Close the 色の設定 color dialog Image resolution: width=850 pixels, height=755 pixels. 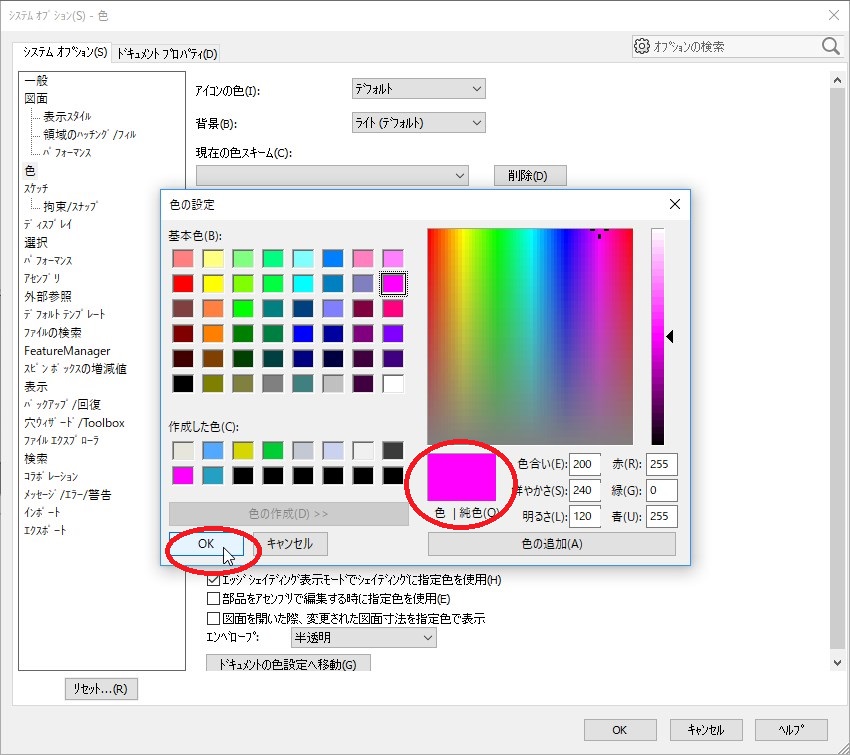[675, 204]
